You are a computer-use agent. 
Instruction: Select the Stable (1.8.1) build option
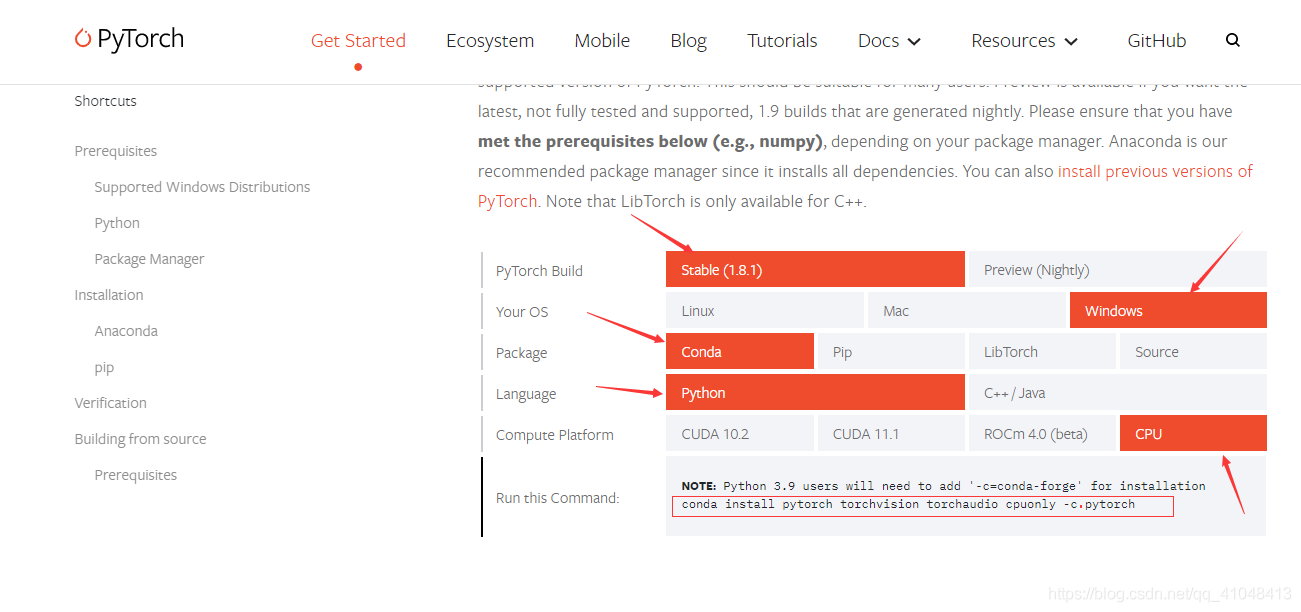tap(815, 270)
